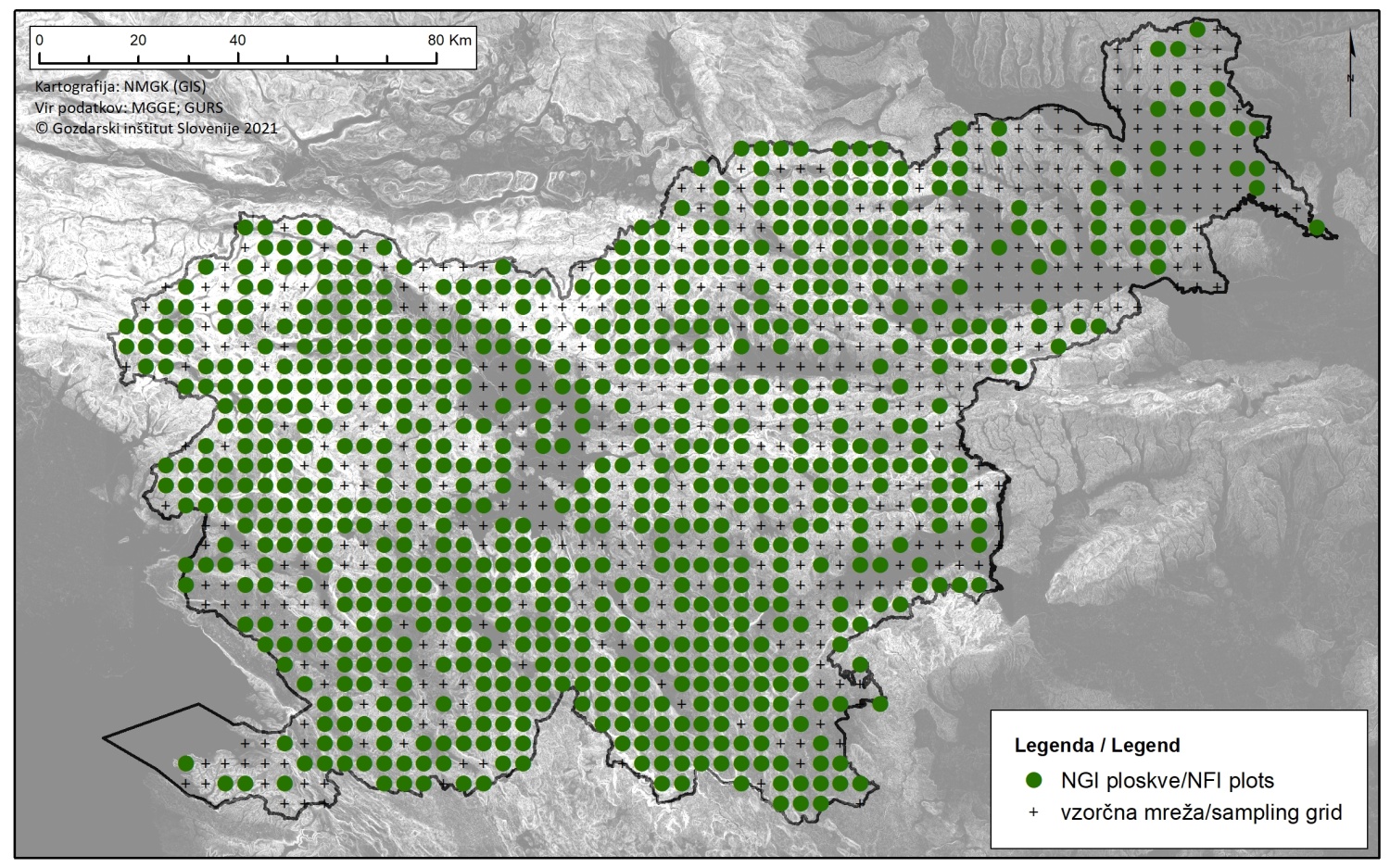
Task: Select 'Vir podatkov: MGGE; GURS' text
Action: [129, 107]
